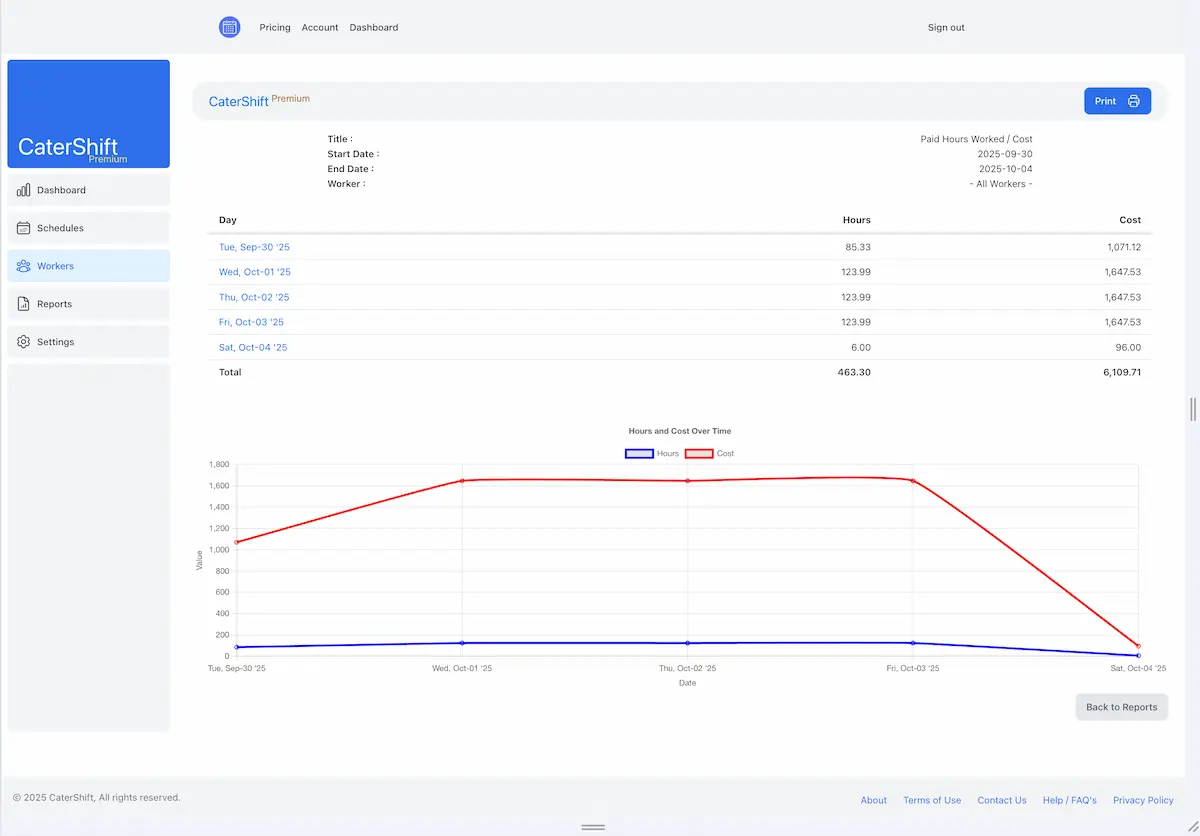Open Schedules using the calendar icon
The image size is (1200, 836).
point(22,228)
